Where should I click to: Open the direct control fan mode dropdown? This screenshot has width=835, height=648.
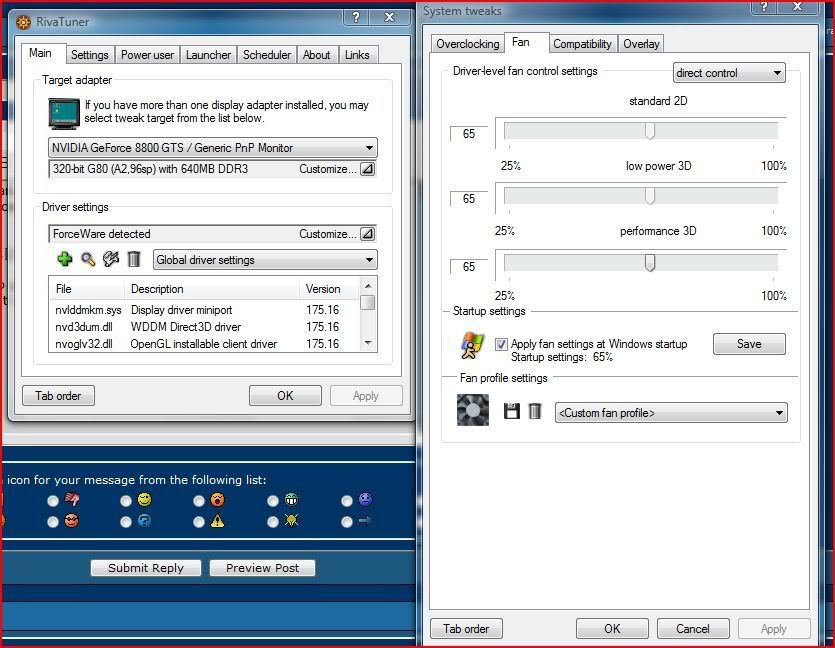[729, 73]
